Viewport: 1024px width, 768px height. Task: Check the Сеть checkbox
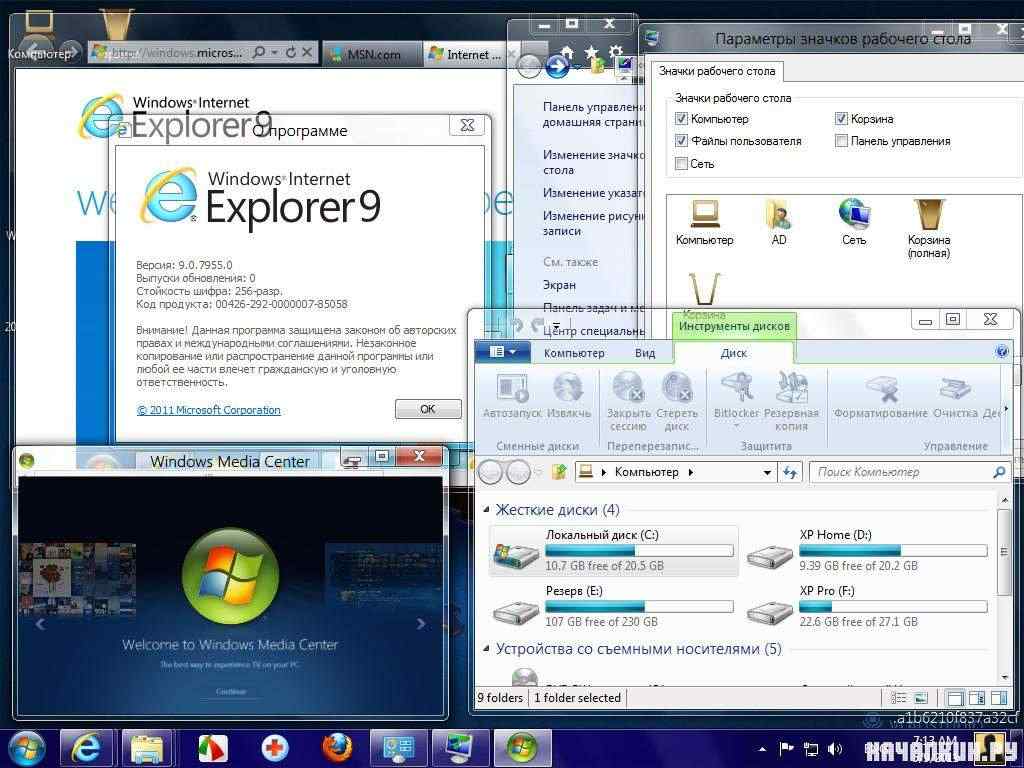click(x=681, y=163)
